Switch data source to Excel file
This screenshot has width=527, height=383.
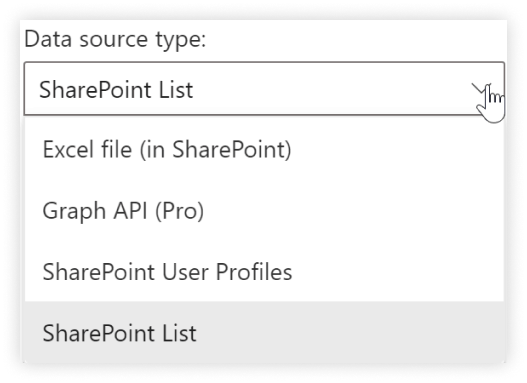264,149
